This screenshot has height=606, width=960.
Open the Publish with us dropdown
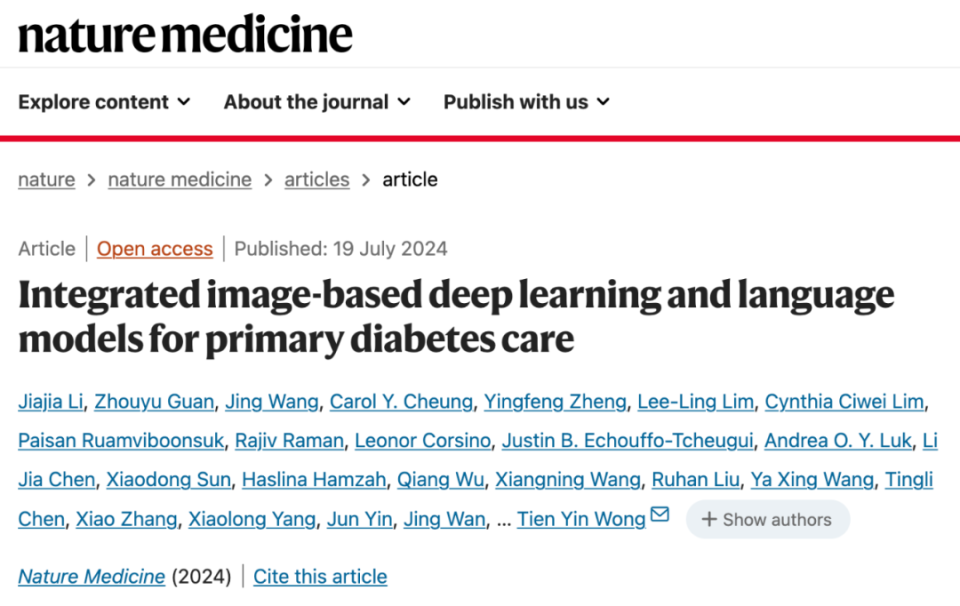[x=516, y=102]
